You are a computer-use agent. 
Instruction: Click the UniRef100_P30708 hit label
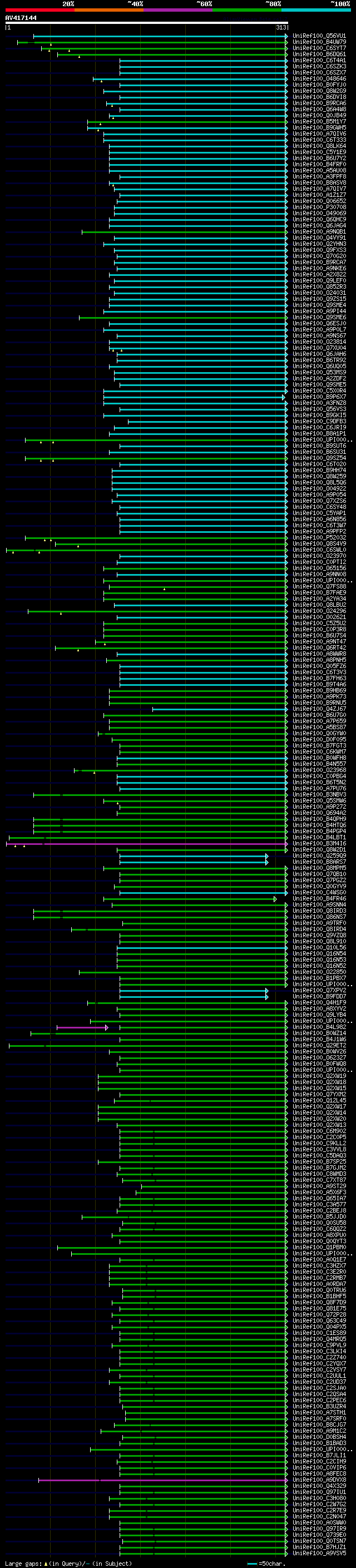(x=319, y=207)
